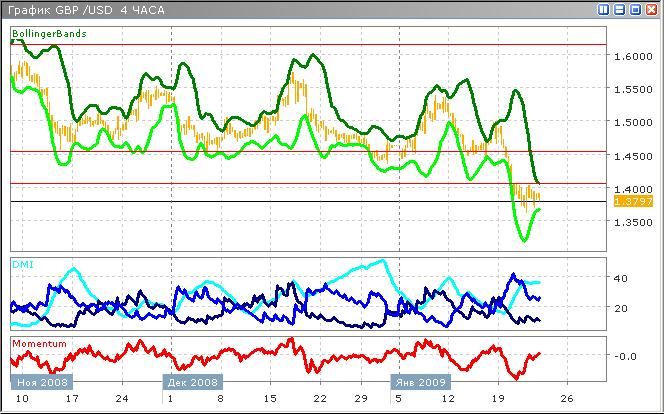Click the 20 level on DMI scale
Image resolution: width=664 pixels, height=414 pixels.
[620, 308]
